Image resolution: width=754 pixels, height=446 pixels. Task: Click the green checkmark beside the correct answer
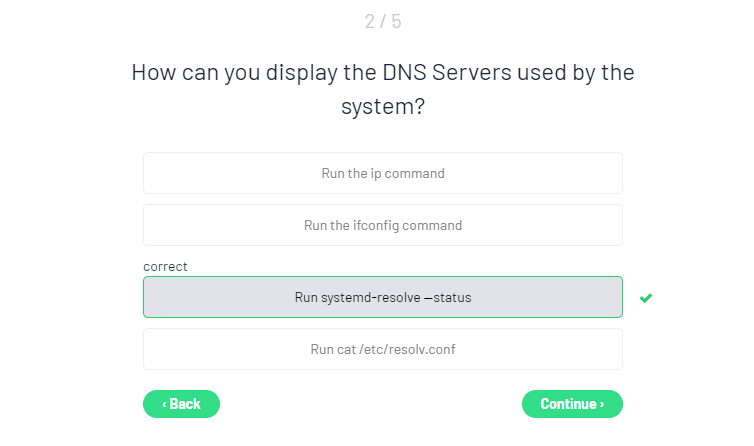coord(646,297)
